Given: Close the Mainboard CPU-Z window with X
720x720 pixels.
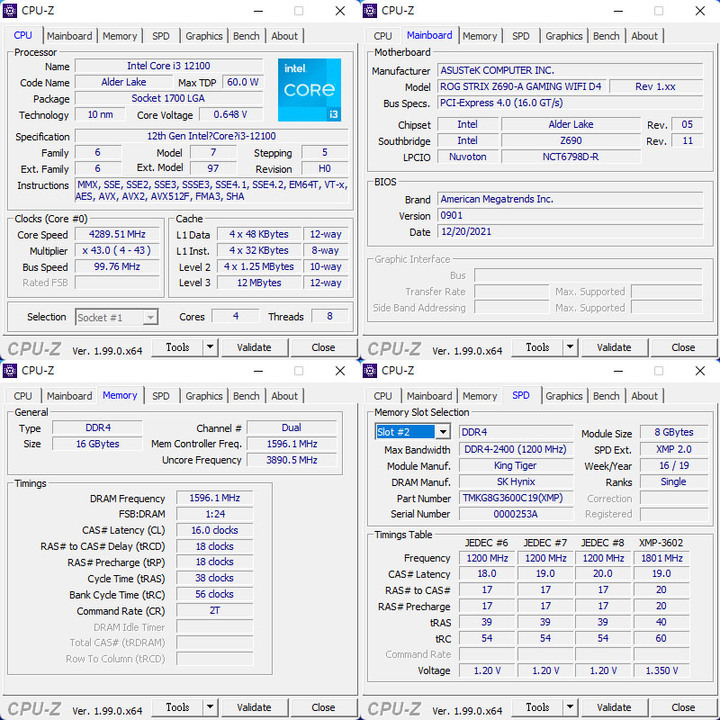Looking at the screenshot, I should pyautogui.click(x=700, y=11).
